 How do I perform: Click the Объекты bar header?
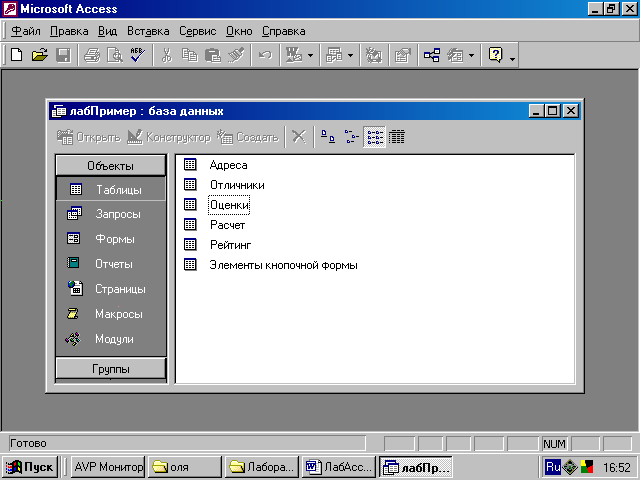[x=111, y=166]
